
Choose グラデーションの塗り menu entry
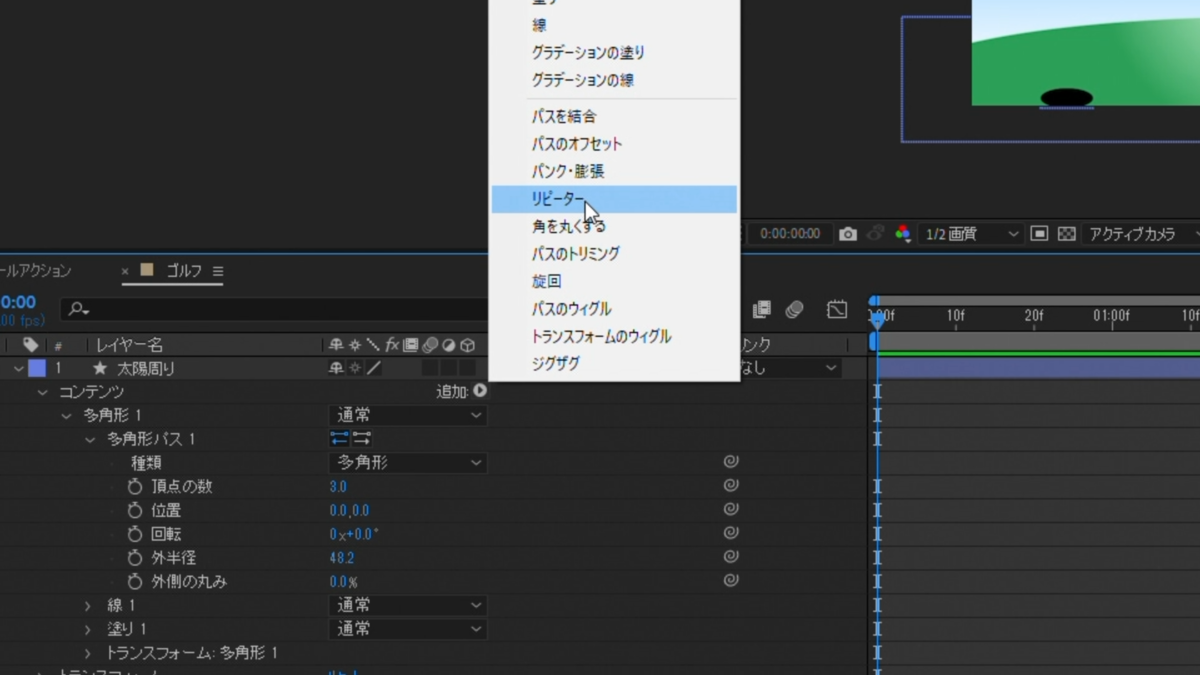coord(614,52)
